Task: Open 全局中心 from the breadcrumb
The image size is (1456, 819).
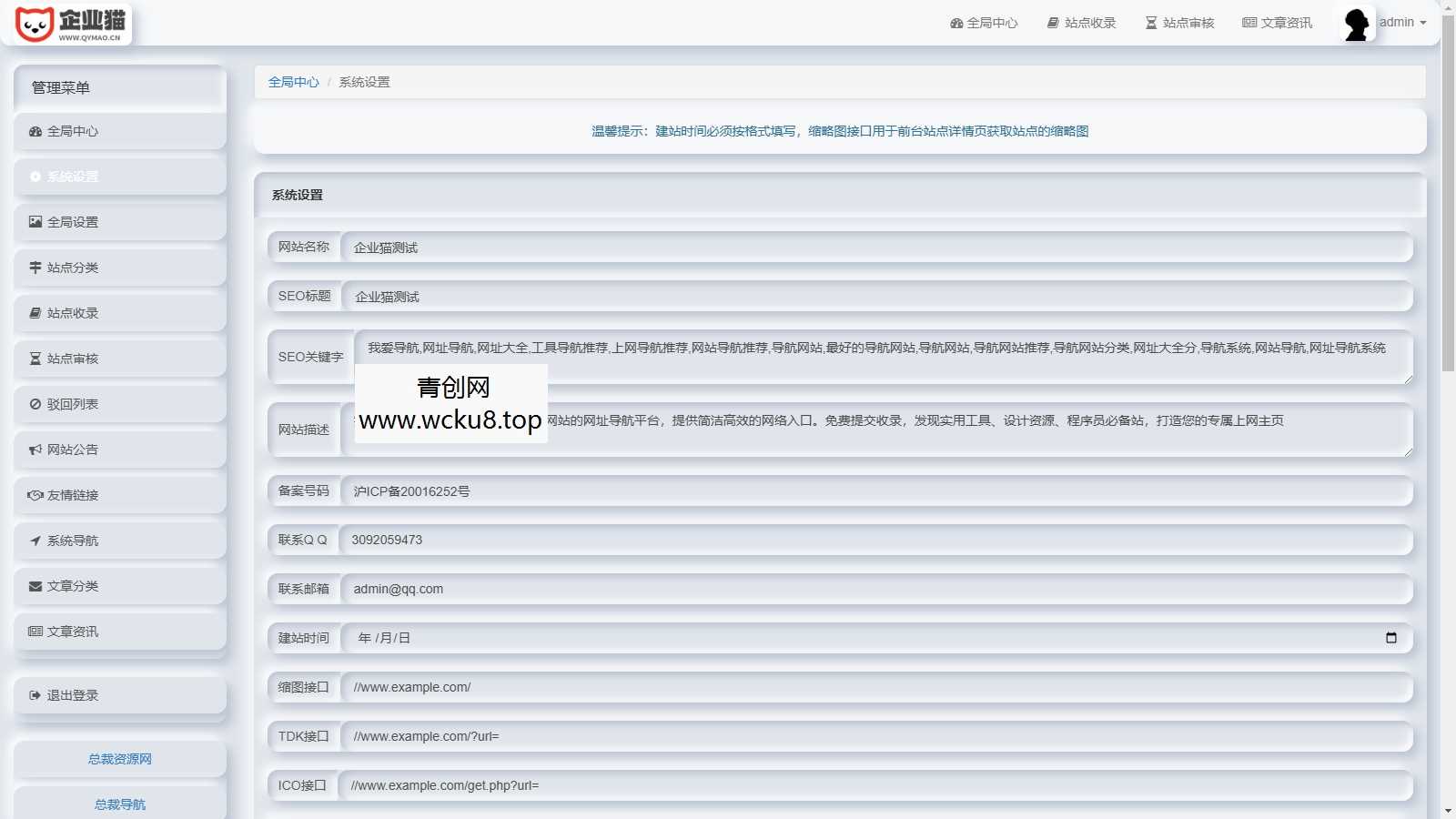Action: coord(292,82)
